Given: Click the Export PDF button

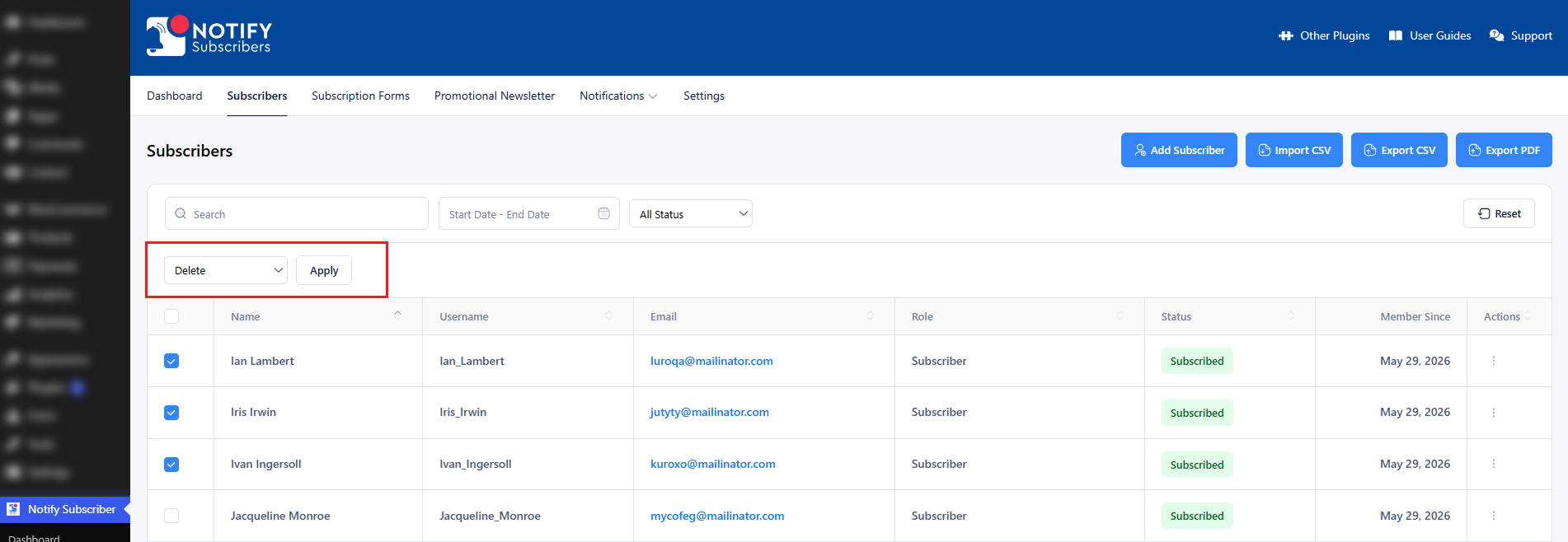Looking at the screenshot, I should pyautogui.click(x=1504, y=150).
